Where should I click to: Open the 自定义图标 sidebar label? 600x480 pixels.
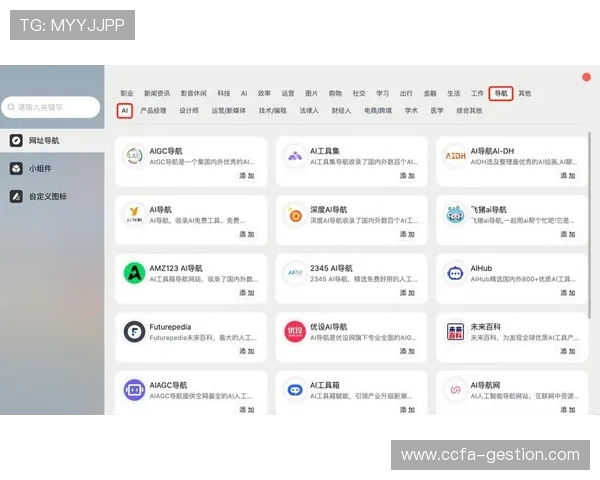[48, 196]
